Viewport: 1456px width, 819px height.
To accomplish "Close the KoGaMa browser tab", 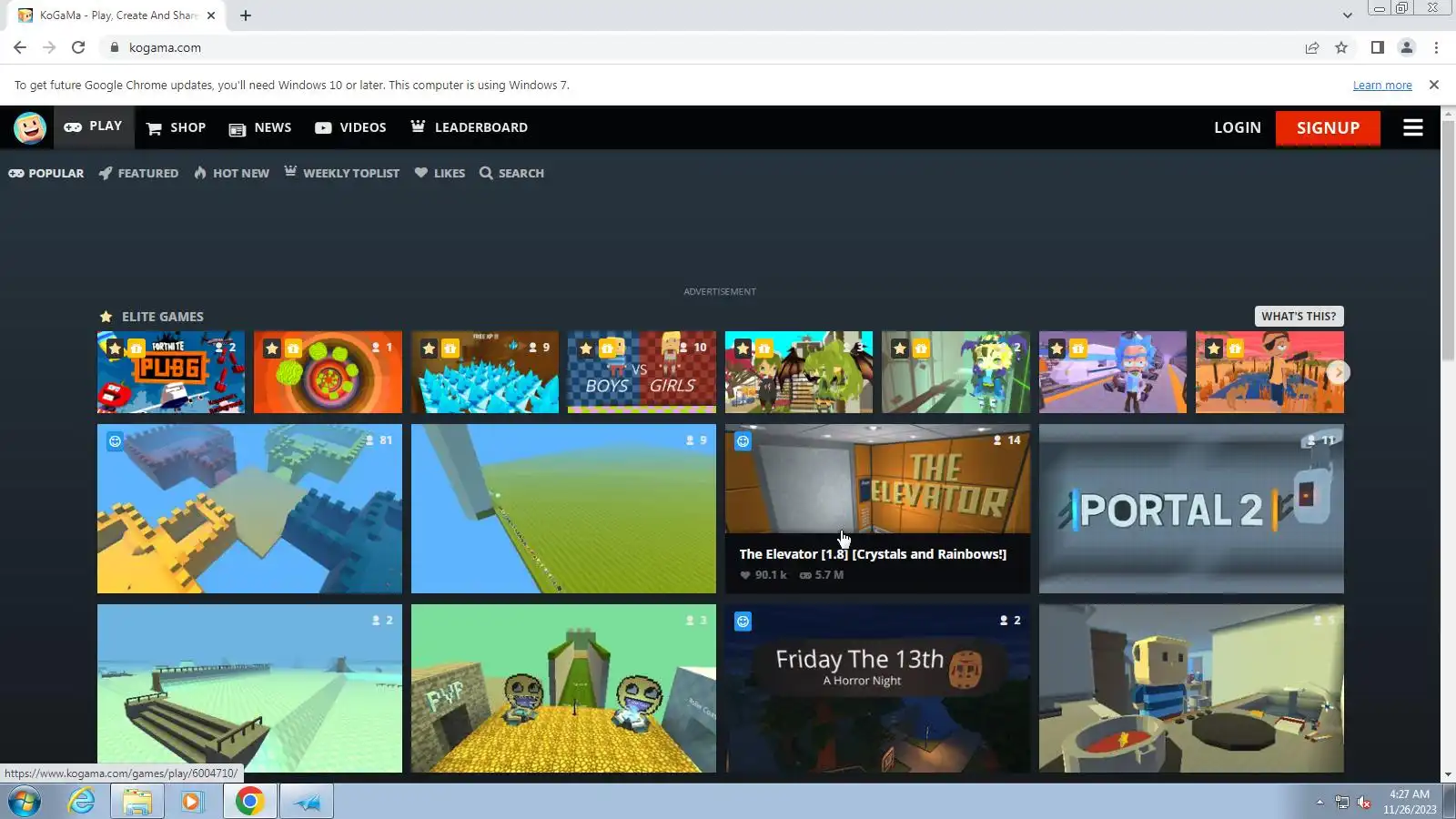I will point(211,15).
